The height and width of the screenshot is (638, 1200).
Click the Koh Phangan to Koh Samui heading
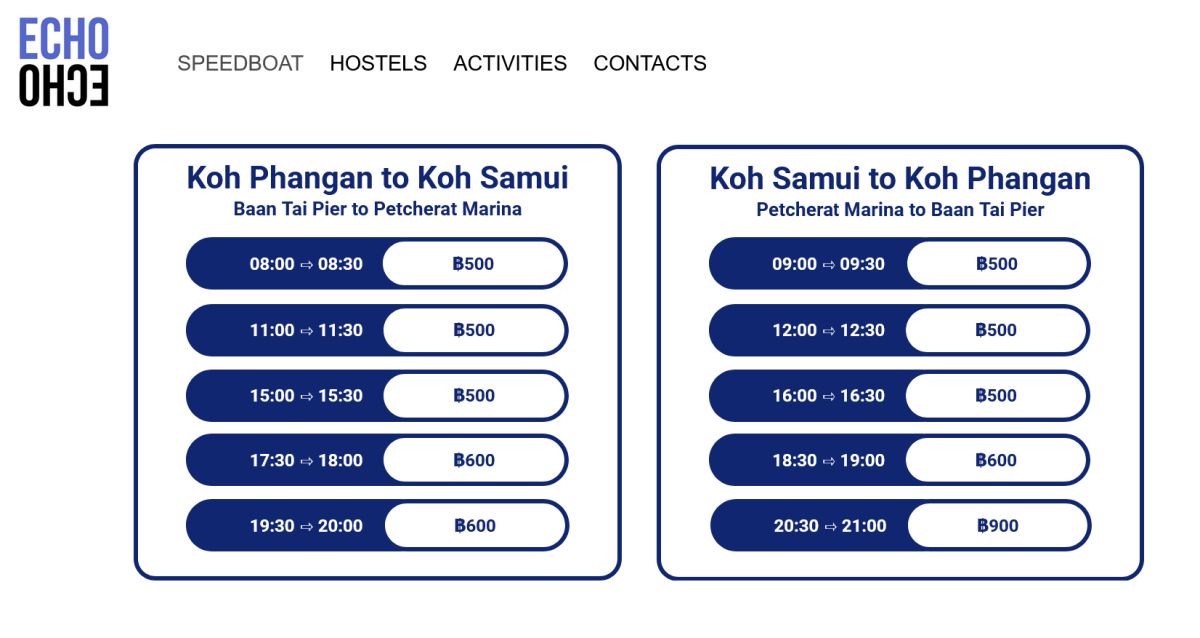pos(377,178)
